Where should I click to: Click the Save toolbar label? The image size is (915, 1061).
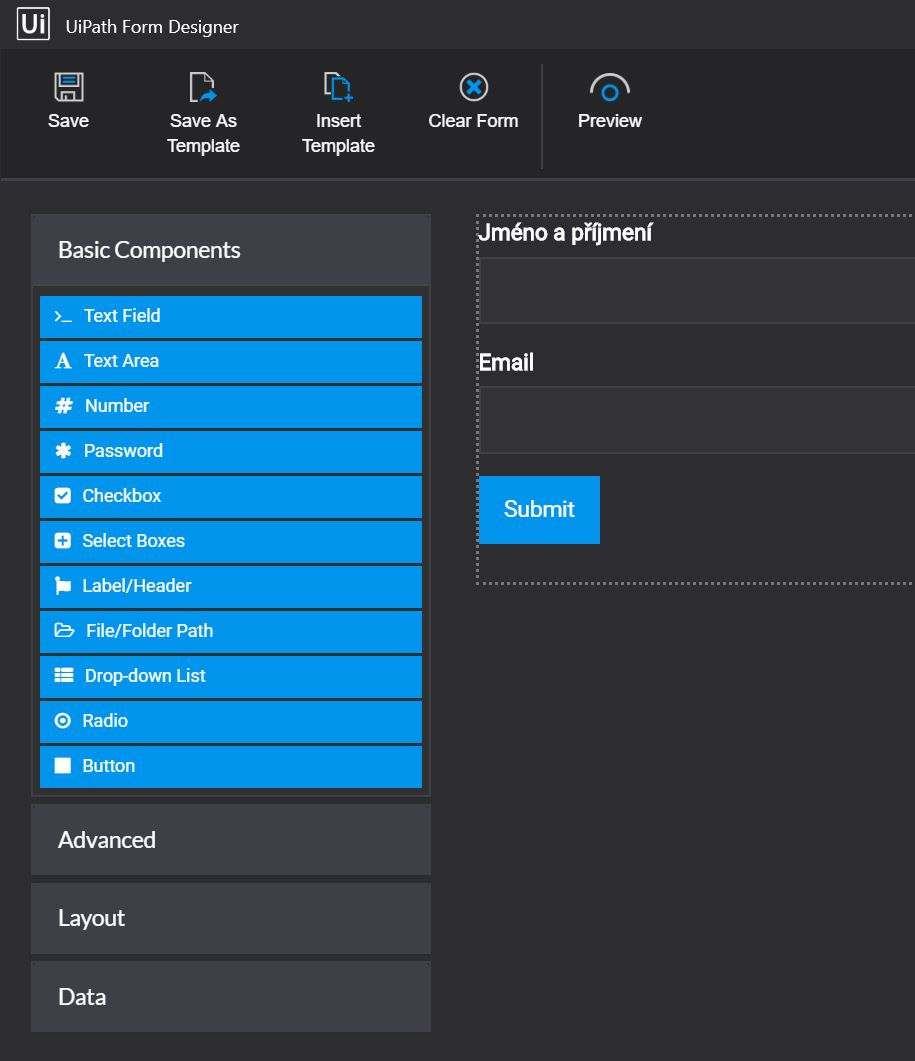pyautogui.click(x=68, y=121)
